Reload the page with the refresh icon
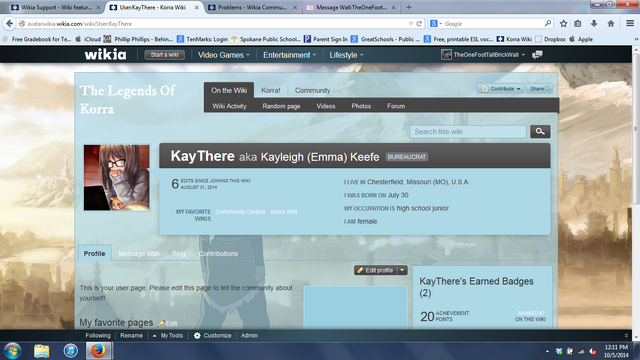Screen dimensions: 640x360 click(x=419, y=24)
